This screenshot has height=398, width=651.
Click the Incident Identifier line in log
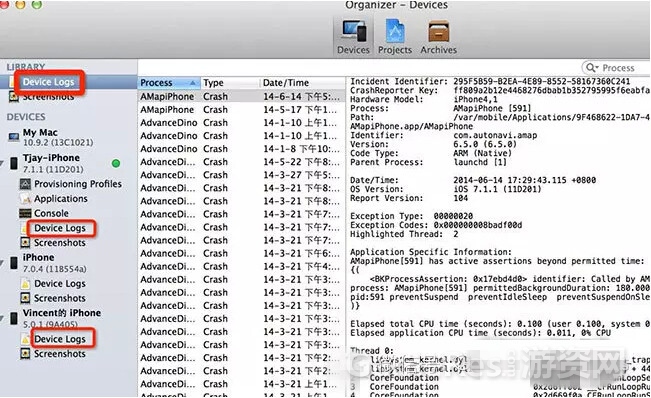(490, 81)
